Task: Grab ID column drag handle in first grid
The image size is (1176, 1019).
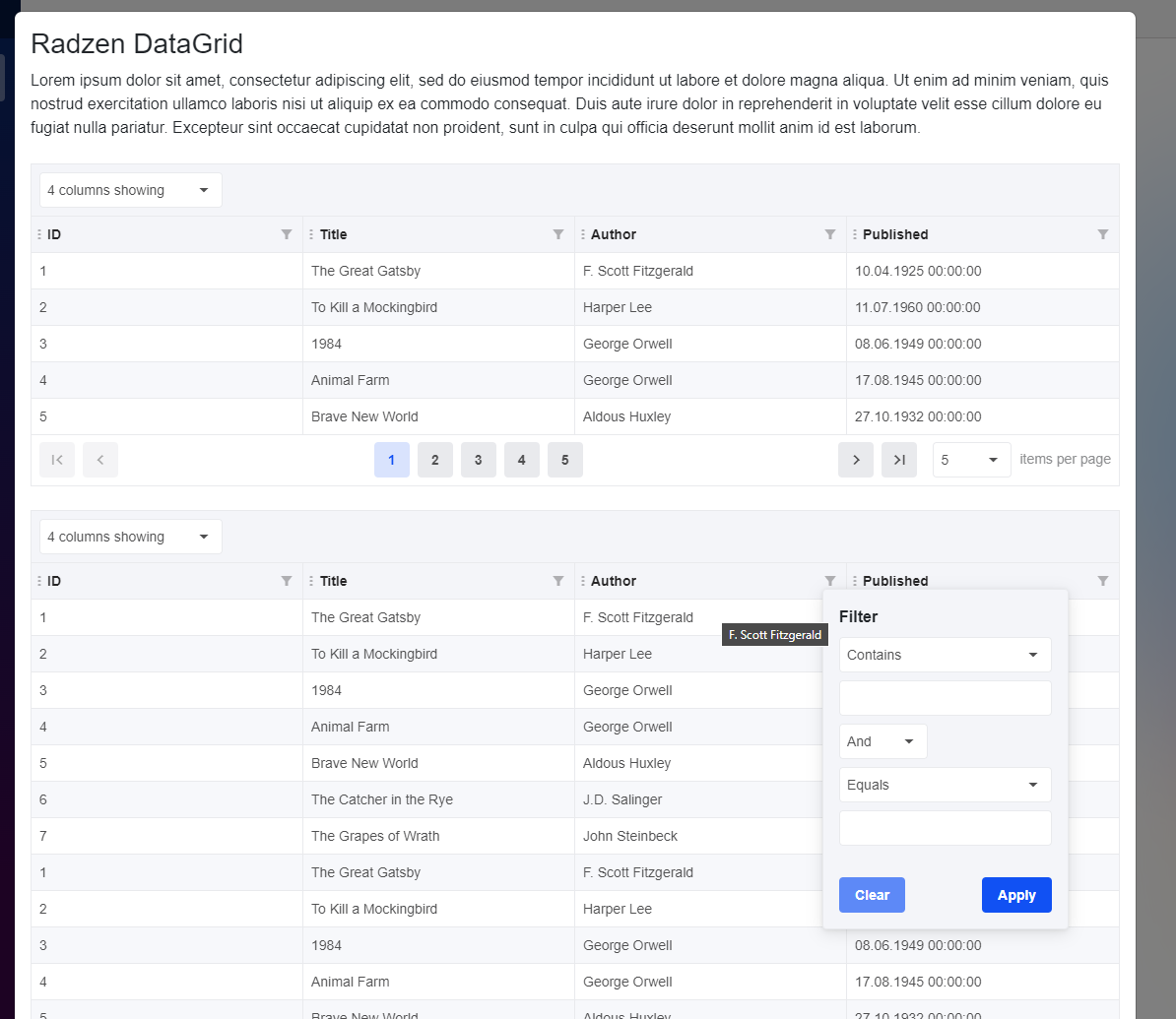Action: [x=39, y=234]
